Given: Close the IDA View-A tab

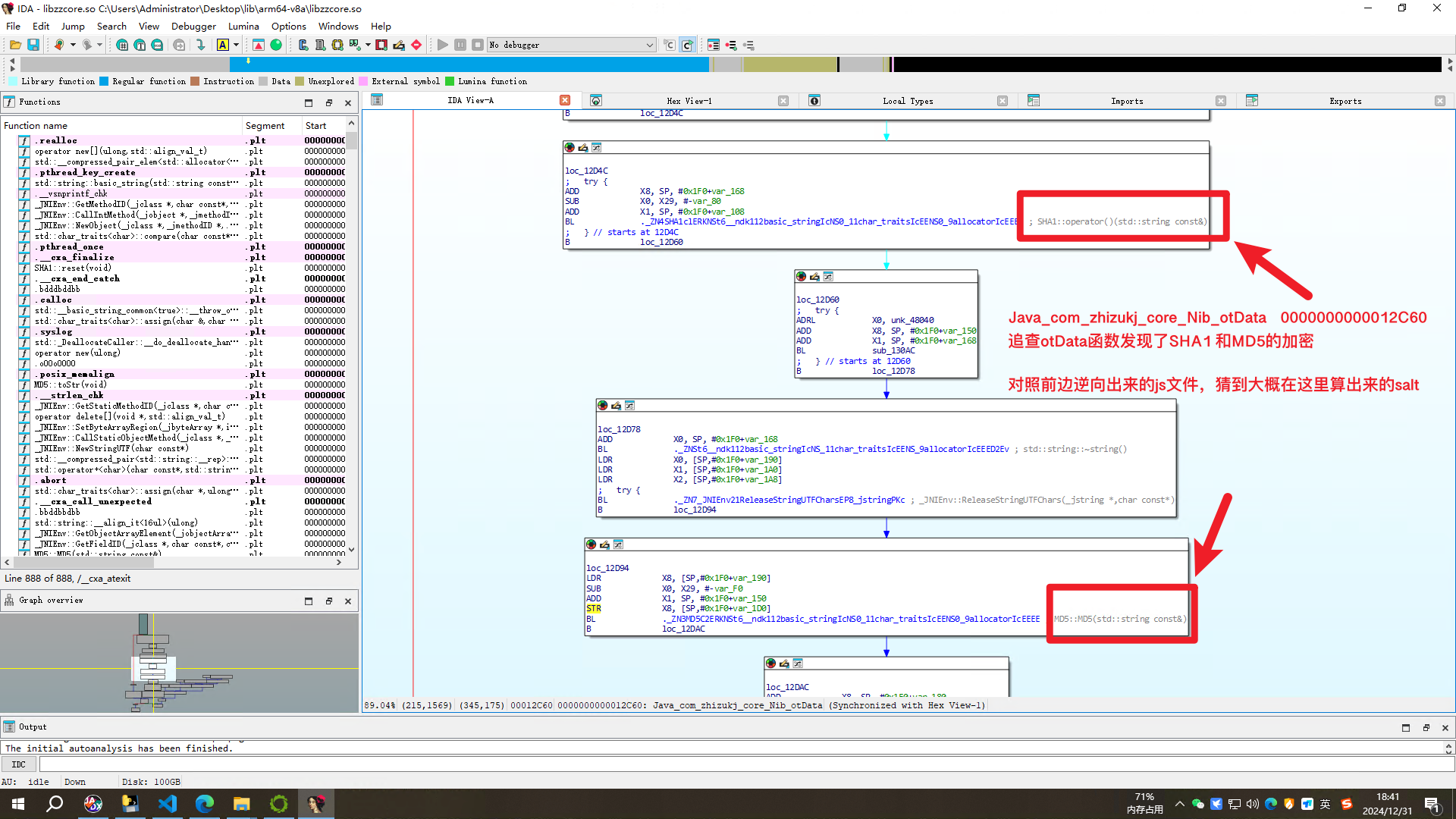Looking at the screenshot, I should [565, 101].
